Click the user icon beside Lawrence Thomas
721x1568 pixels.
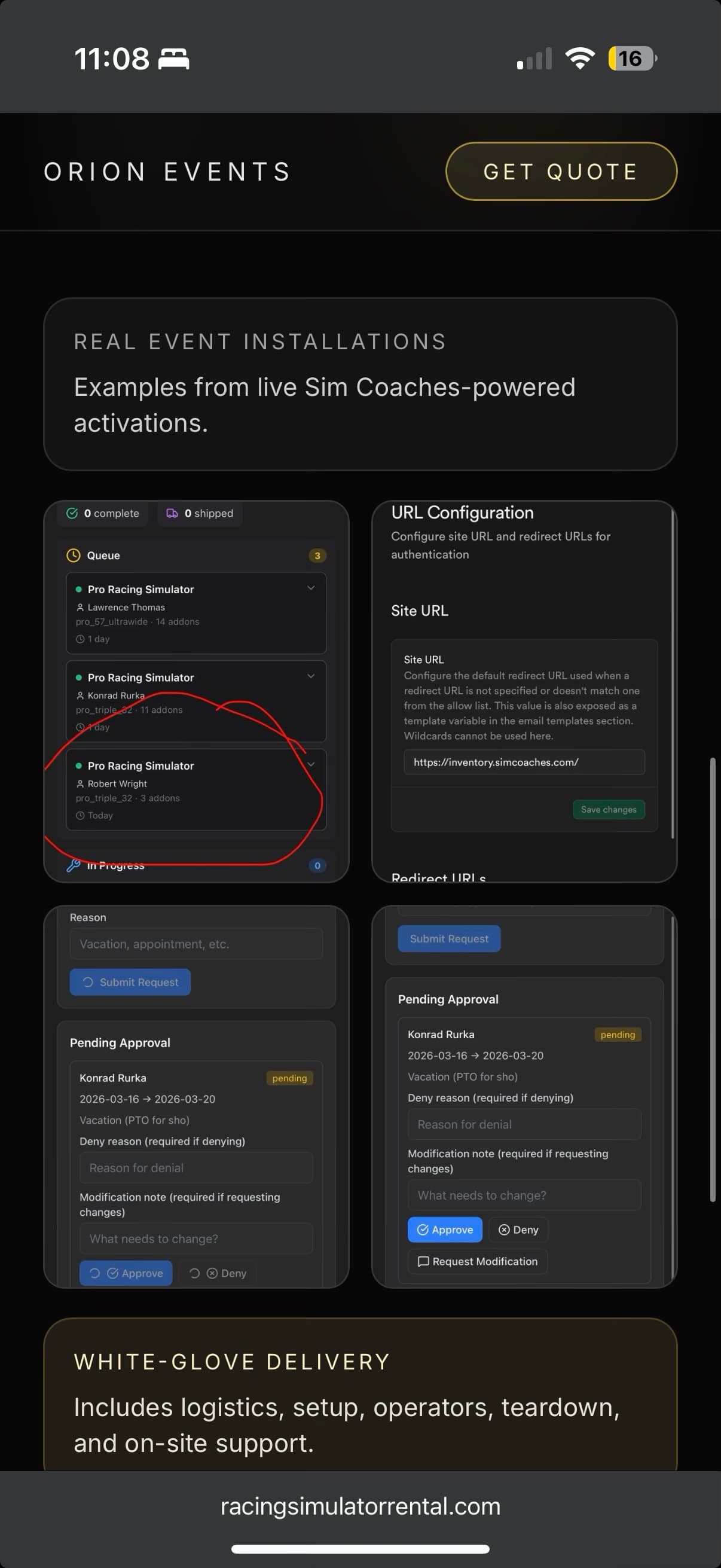pos(80,607)
